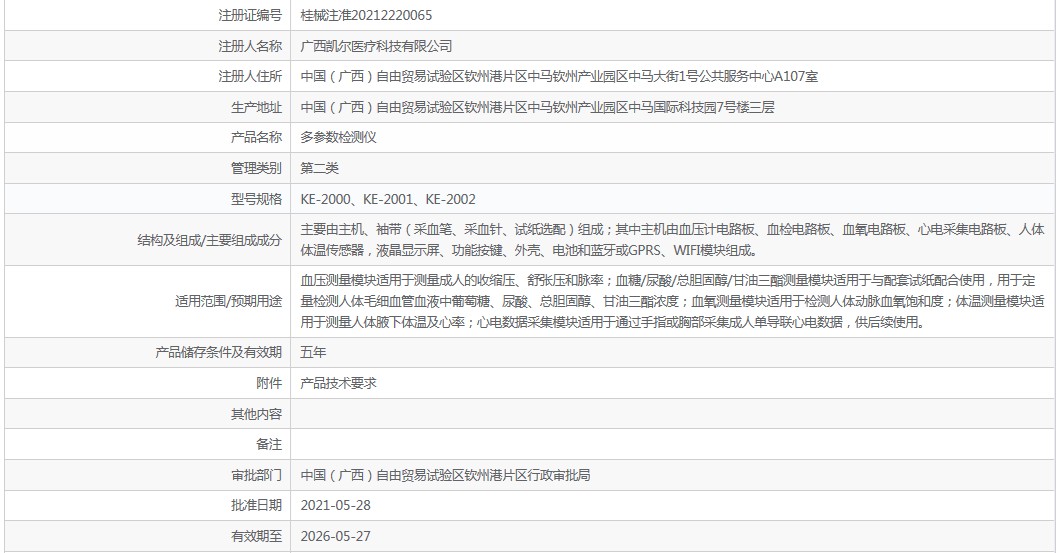The height and width of the screenshot is (553, 1060).
Task: Click the 有效期至 label
Action: click(x=256, y=536)
